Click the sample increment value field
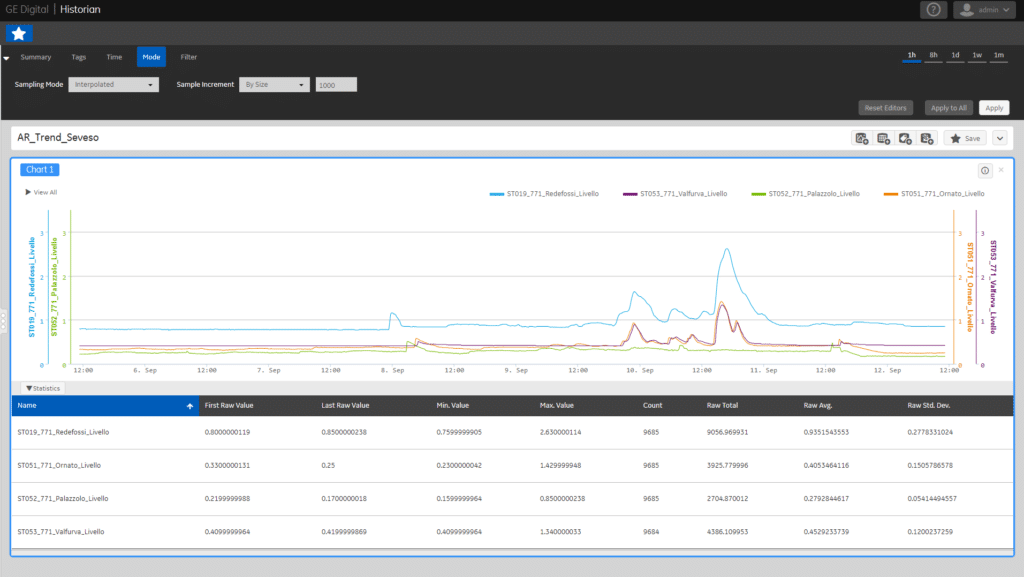Viewport: 1024px width, 577px height. point(336,85)
